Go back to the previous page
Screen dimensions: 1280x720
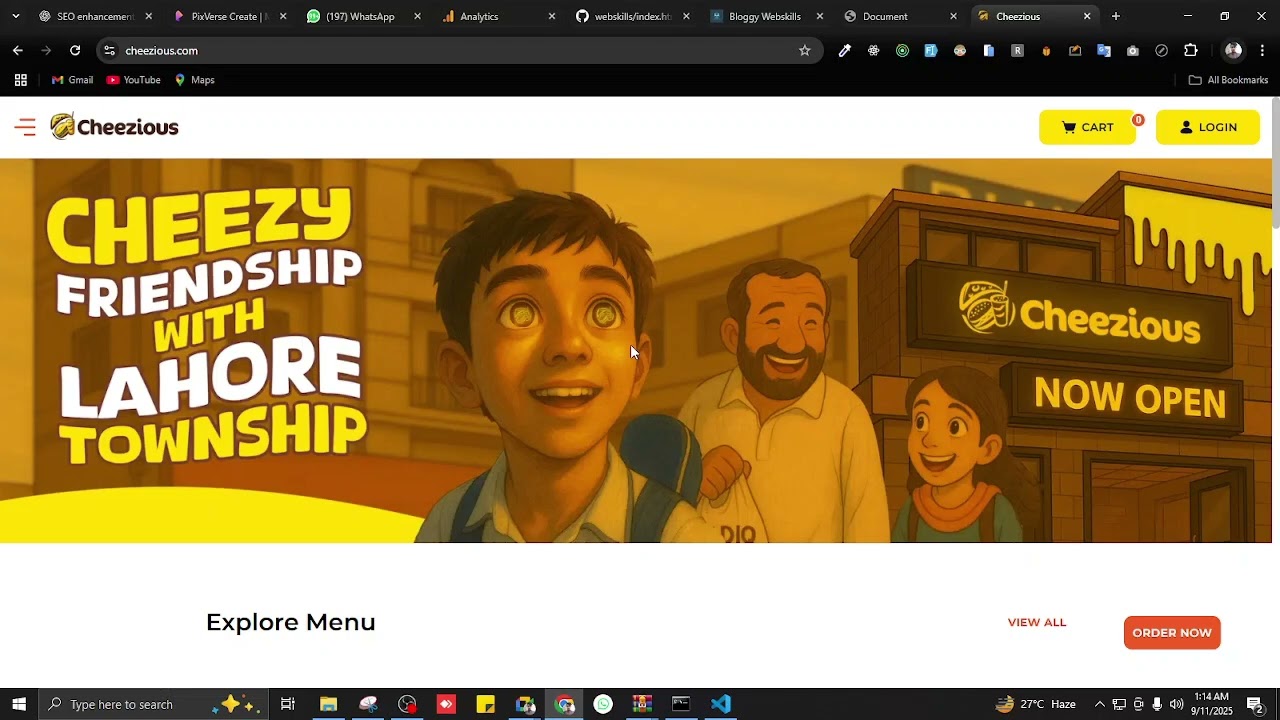[17, 50]
